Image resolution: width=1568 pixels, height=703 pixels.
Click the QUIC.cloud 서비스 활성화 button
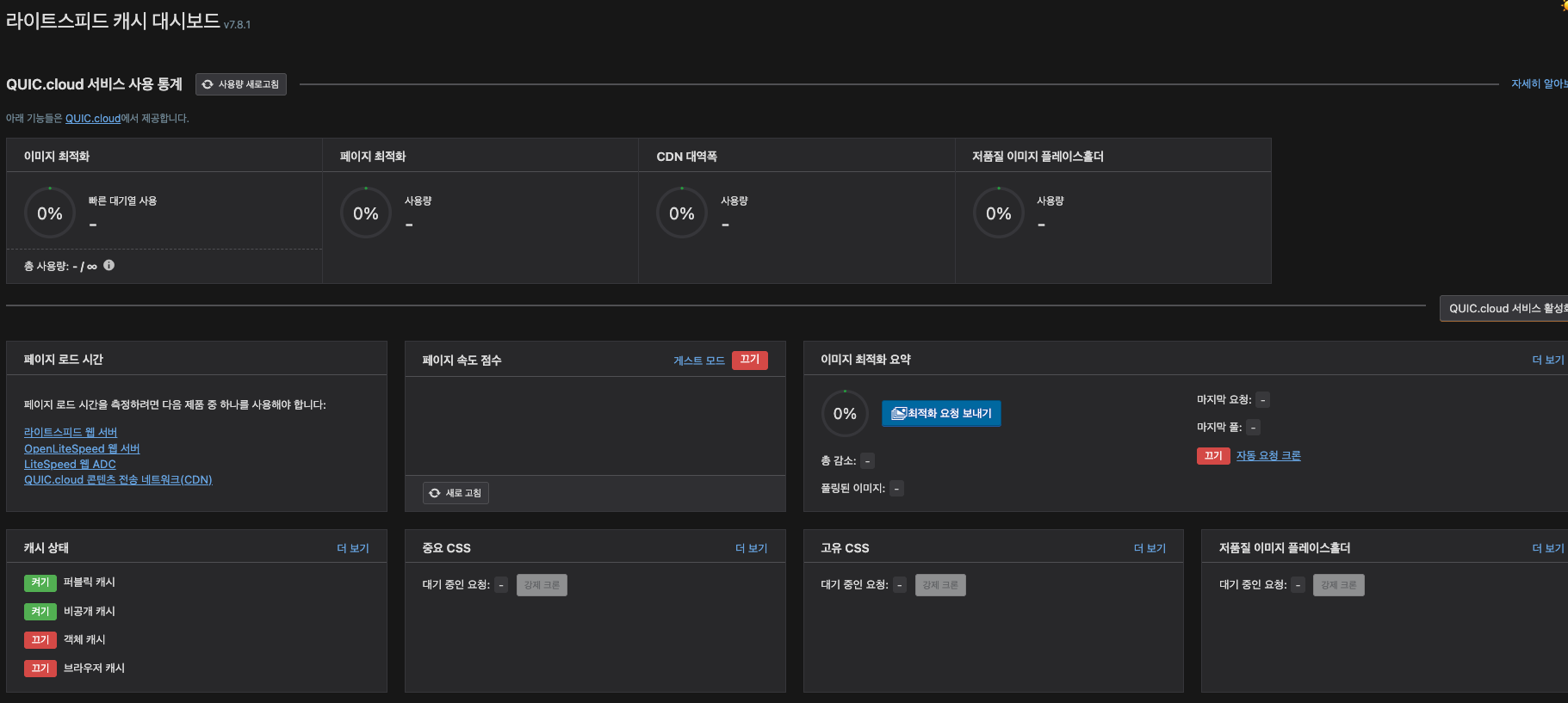coord(1504,308)
